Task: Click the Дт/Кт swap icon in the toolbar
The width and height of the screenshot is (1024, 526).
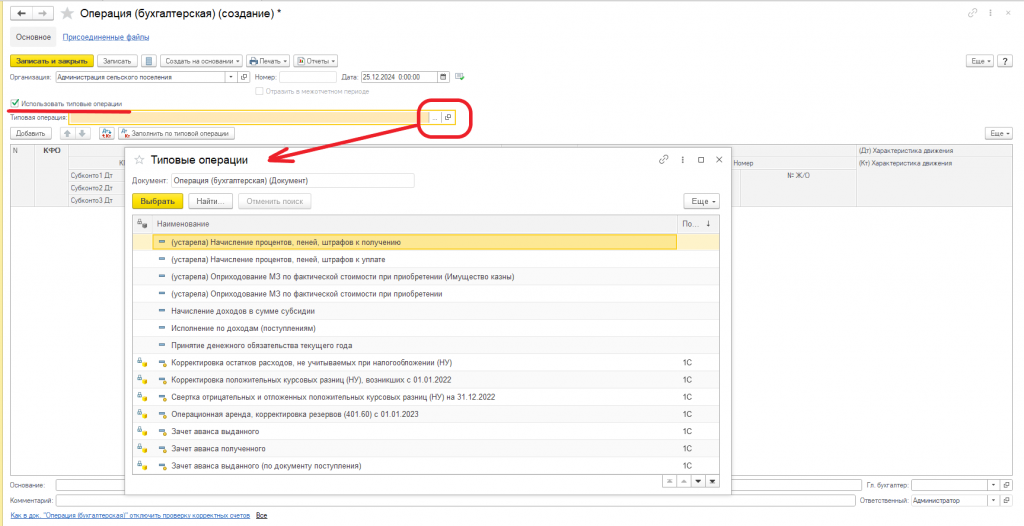Action: pos(106,133)
